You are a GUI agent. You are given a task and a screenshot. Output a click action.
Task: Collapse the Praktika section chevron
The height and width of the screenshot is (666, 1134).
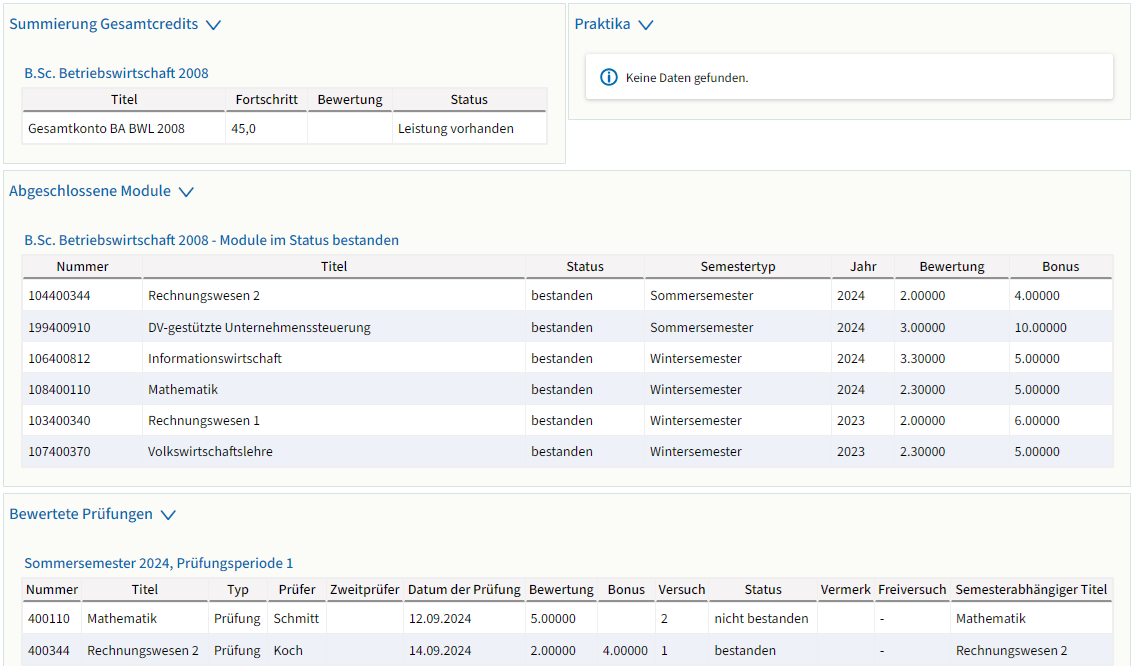tap(645, 25)
